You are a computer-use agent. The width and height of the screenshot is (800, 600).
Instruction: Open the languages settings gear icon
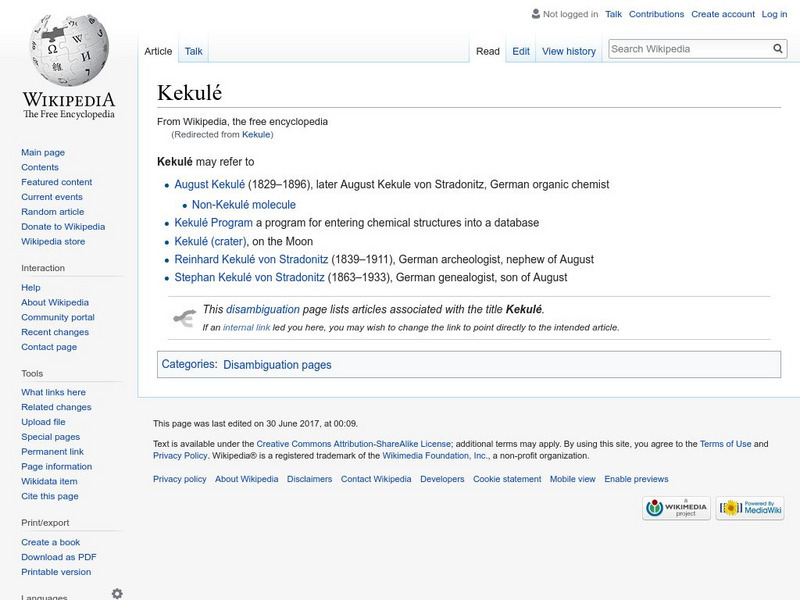(x=117, y=593)
